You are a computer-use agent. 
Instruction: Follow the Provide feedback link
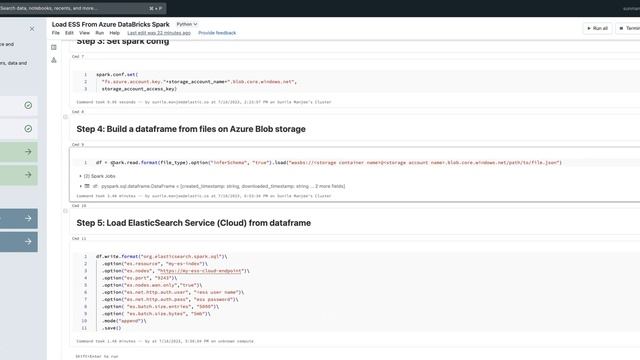click(217, 33)
